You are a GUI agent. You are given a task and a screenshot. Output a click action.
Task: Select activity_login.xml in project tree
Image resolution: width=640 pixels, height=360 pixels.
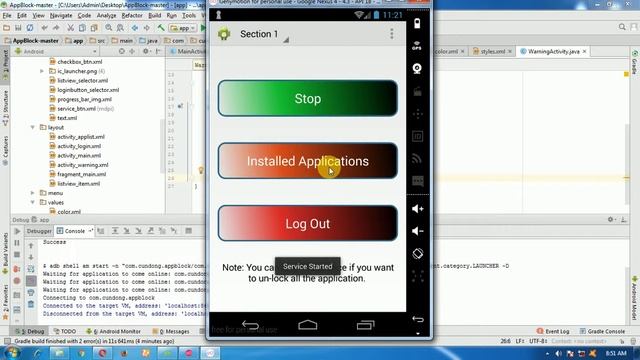[x=79, y=146]
